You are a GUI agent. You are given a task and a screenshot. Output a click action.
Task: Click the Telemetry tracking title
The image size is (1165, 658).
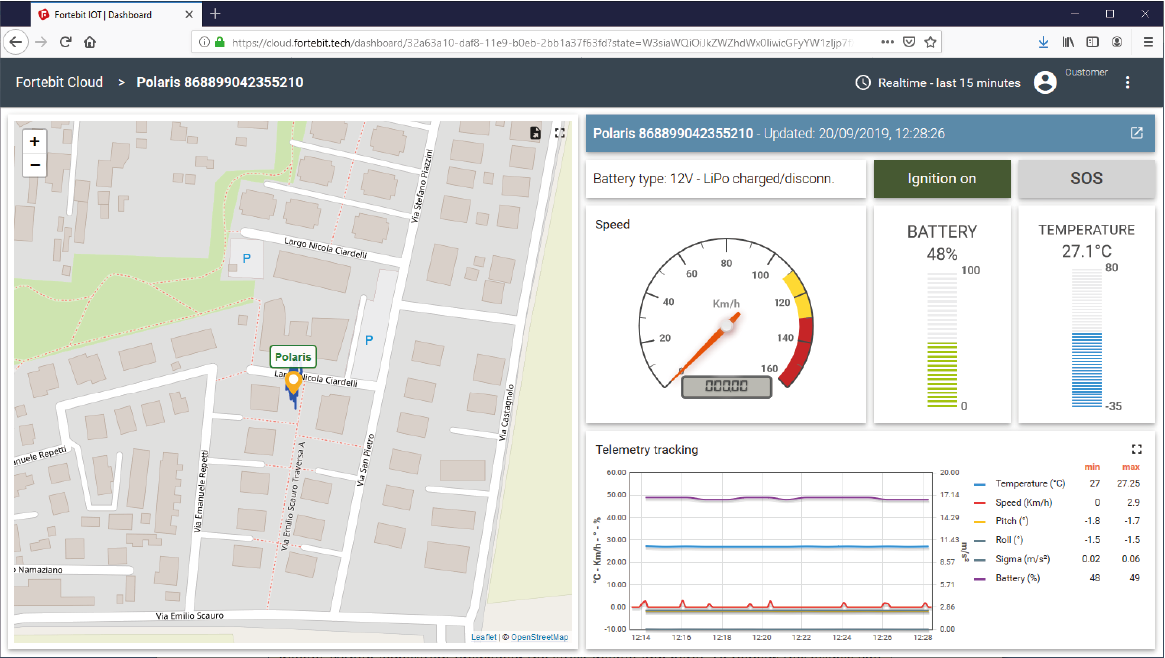646,449
